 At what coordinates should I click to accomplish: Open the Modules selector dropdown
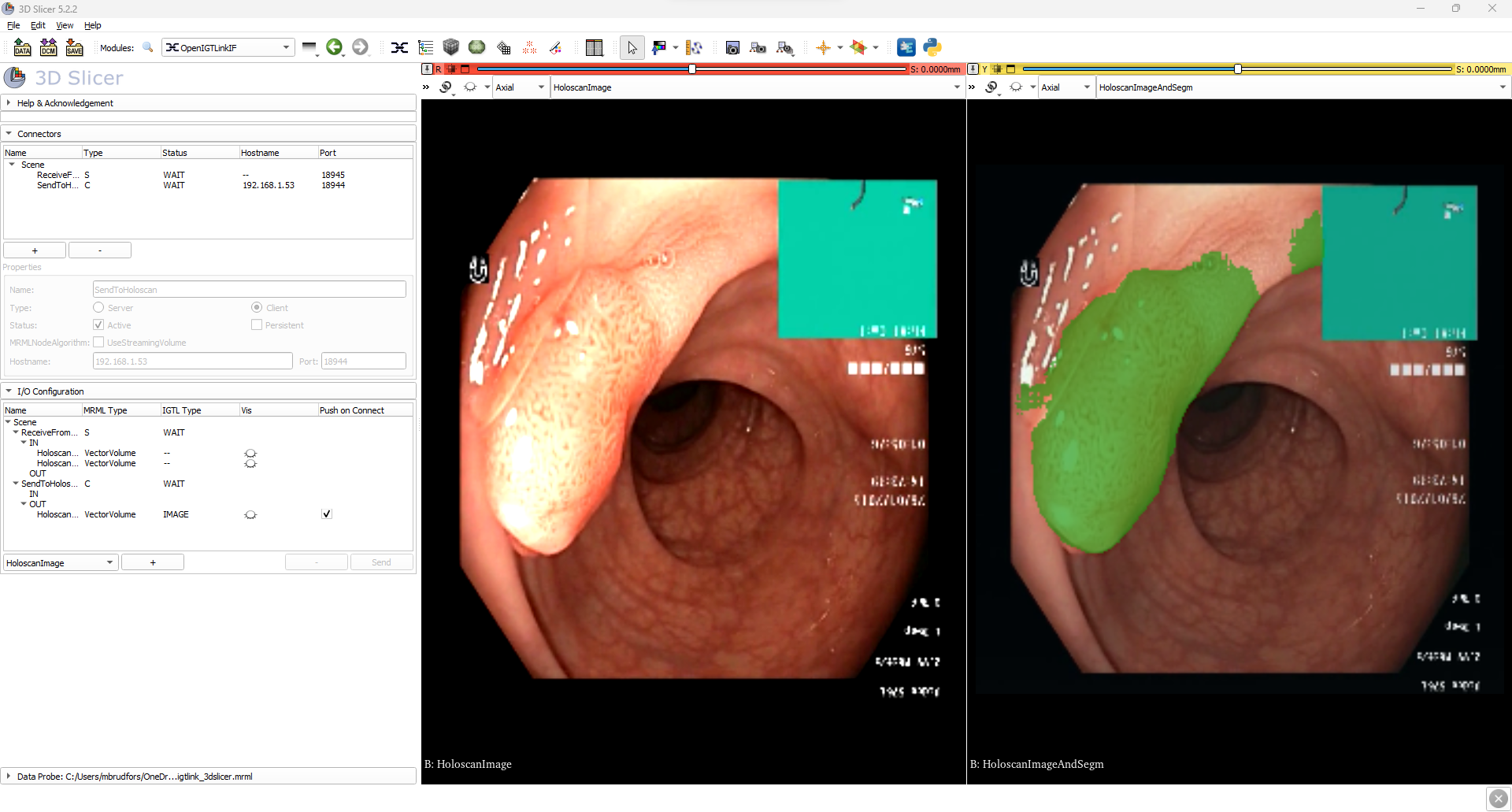[228, 47]
